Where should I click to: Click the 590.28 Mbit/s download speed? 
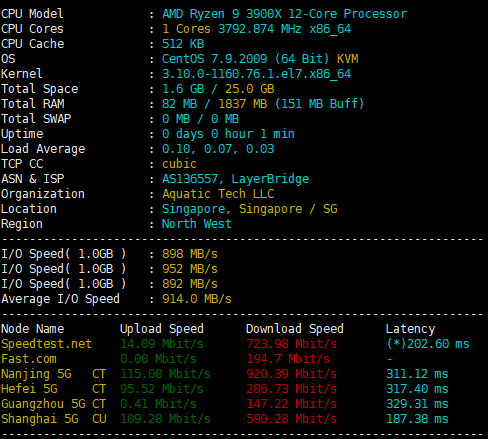pos(291,419)
